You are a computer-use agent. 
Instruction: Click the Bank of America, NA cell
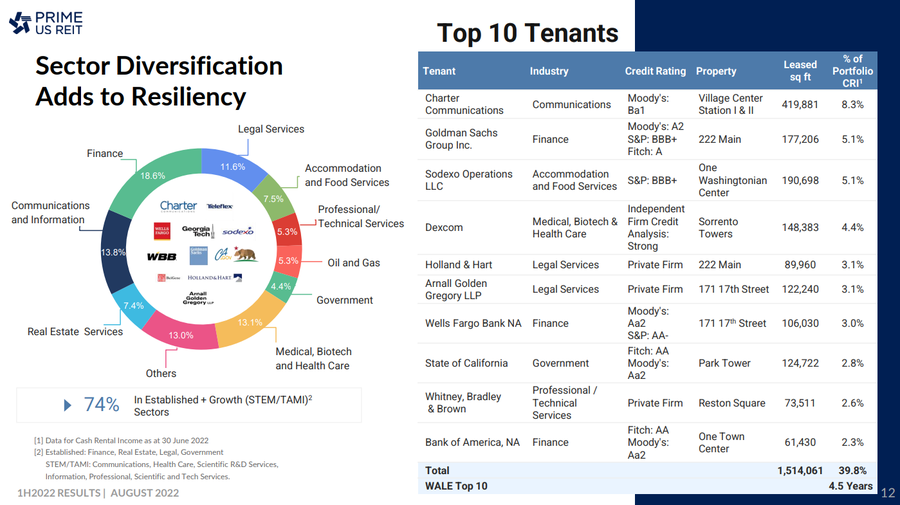tap(472, 442)
